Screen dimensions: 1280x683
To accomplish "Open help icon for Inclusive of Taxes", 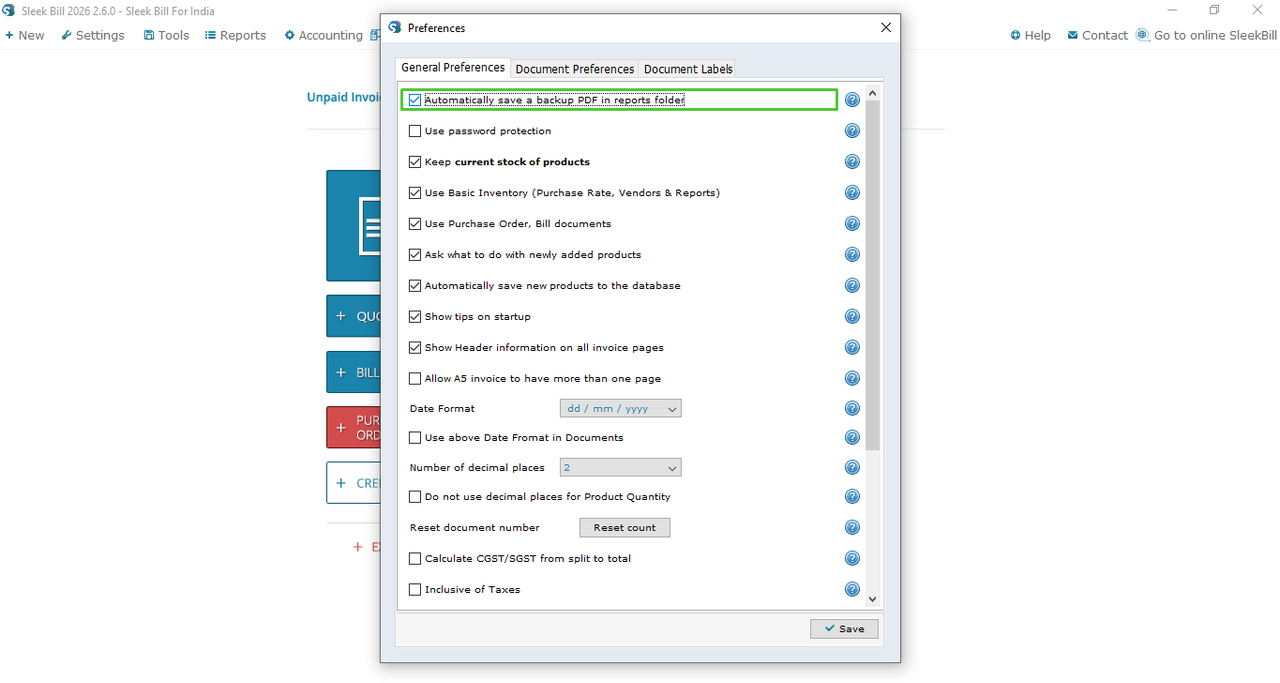I will click(852, 589).
